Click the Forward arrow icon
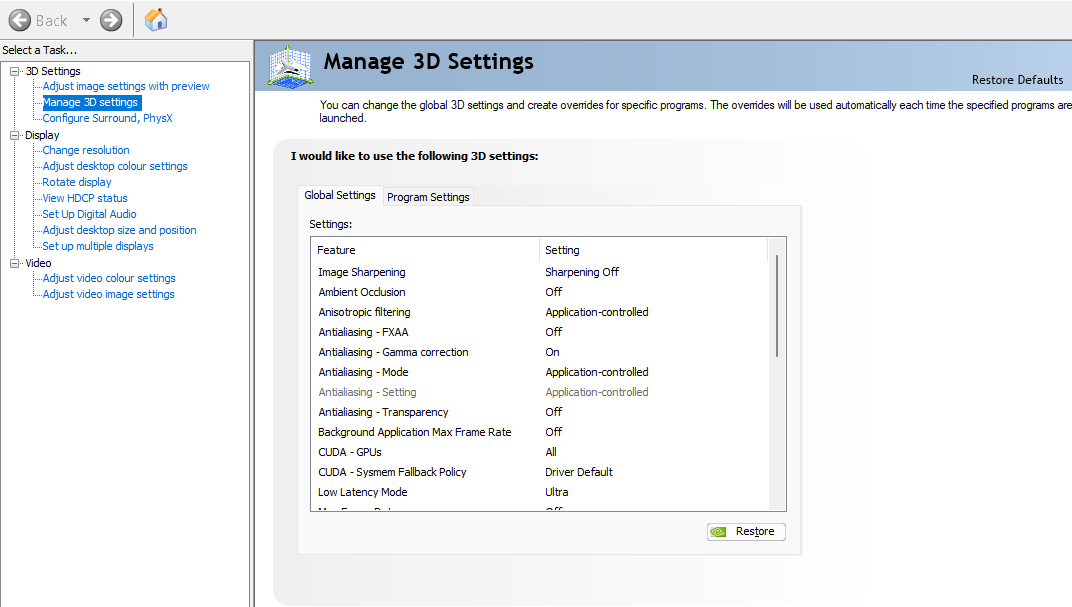The height and width of the screenshot is (607, 1072). pos(111,21)
